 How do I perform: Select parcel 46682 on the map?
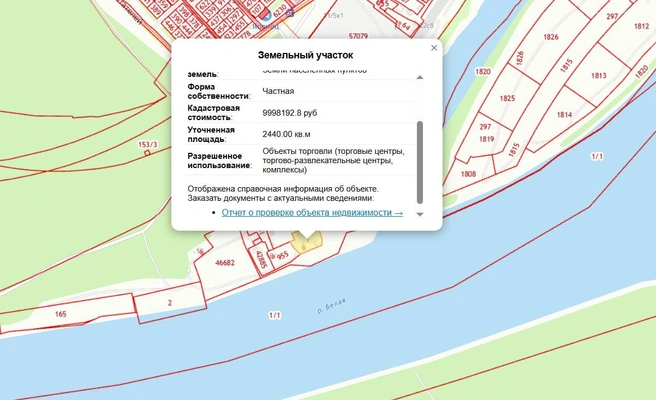point(225,263)
